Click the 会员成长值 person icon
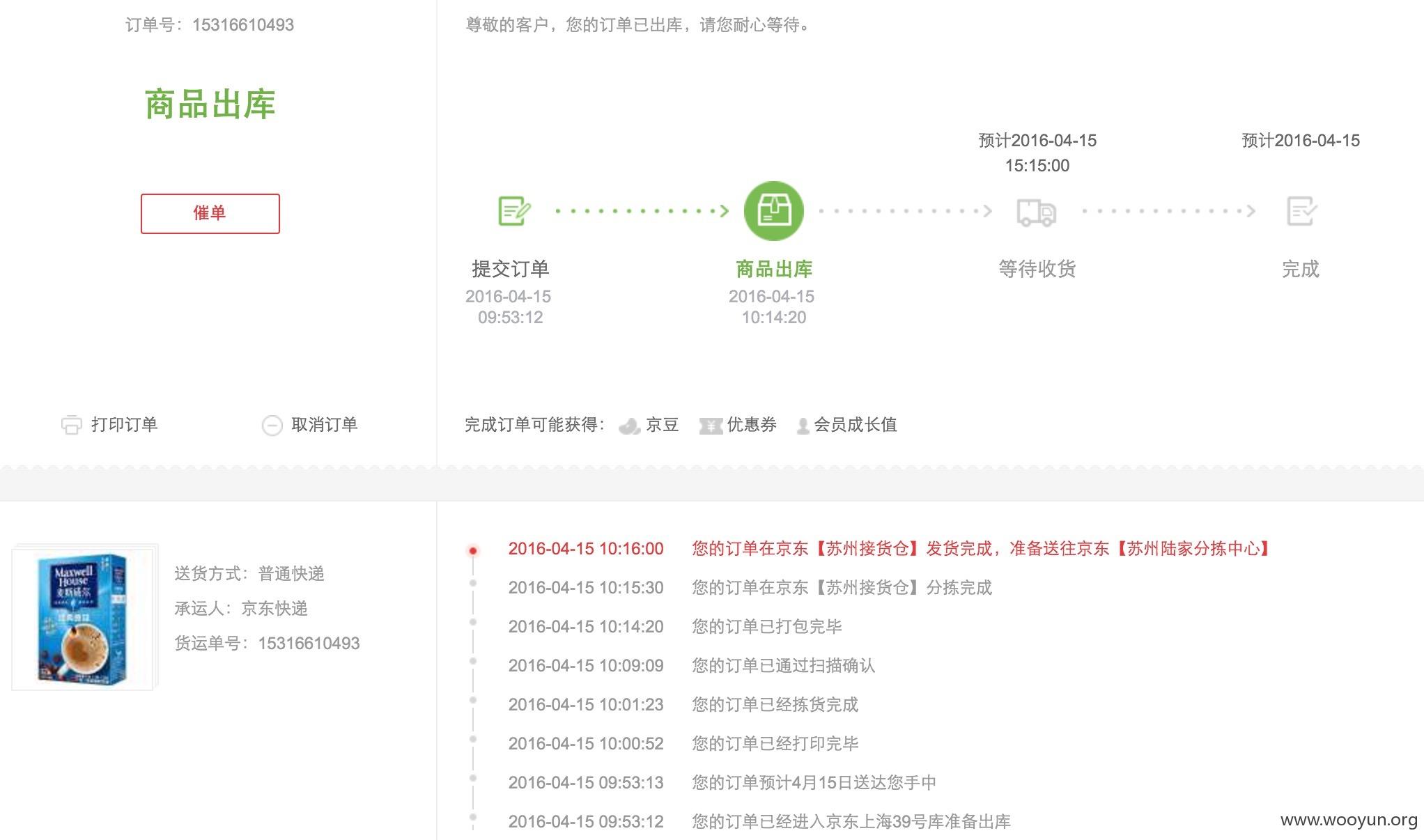1424x840 pixels. [803, 426]
